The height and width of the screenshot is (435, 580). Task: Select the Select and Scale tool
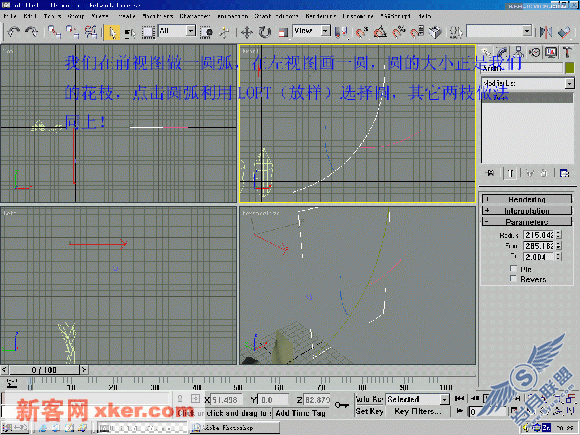tap(283, 32)
